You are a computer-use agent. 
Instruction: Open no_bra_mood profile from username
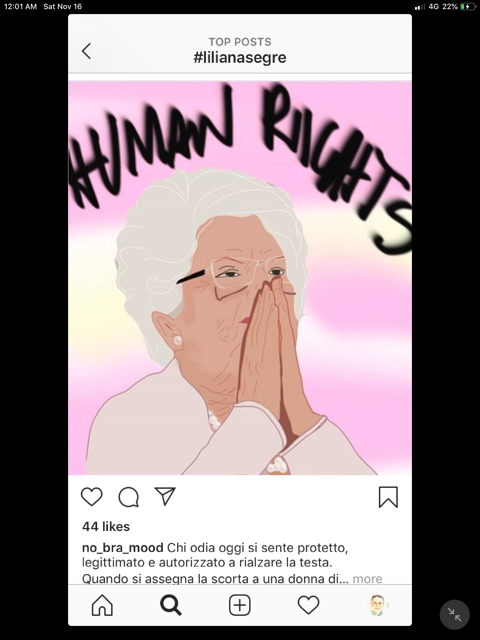click(x=122, y=548)
